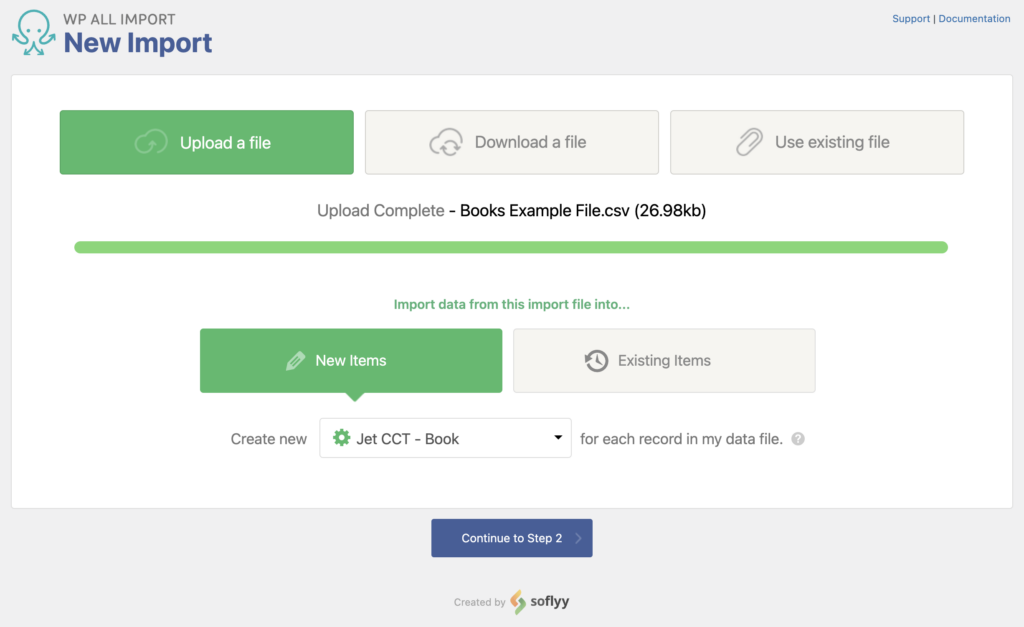This screenshot has height=627, width=1024.
Task: Open the Jet CCT - Book post type dropdown
Action: 445,438
